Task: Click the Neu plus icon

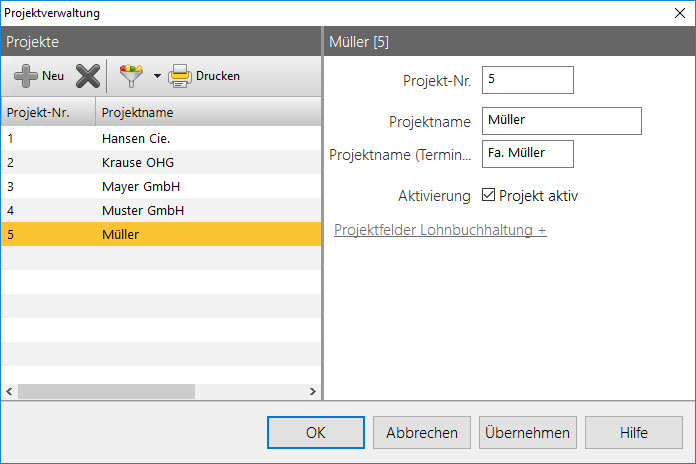Action: [x=26, y=76]
